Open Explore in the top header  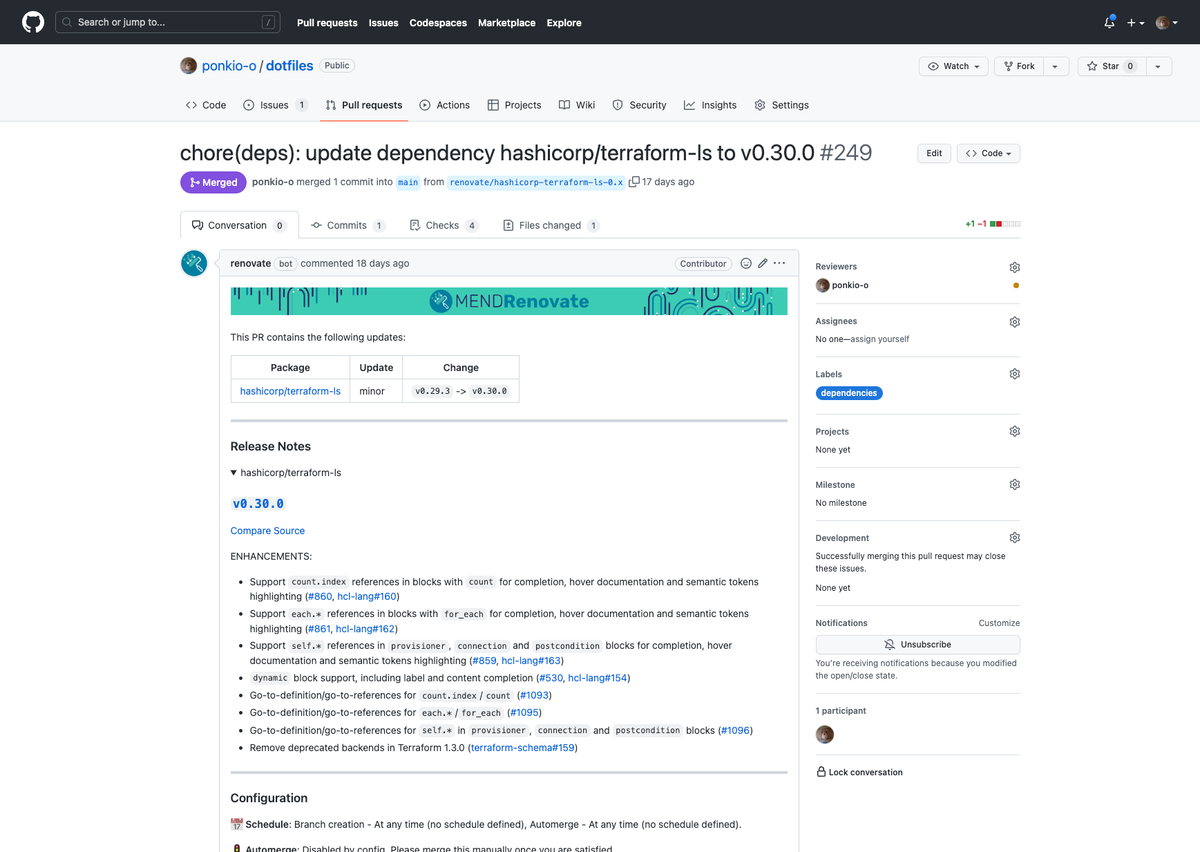[564, 22]
